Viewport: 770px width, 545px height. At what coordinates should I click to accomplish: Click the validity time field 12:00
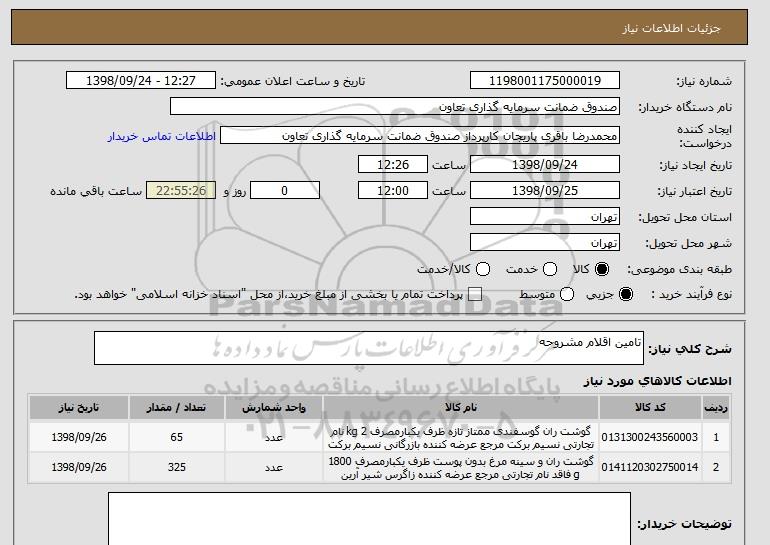pos(393,191)
